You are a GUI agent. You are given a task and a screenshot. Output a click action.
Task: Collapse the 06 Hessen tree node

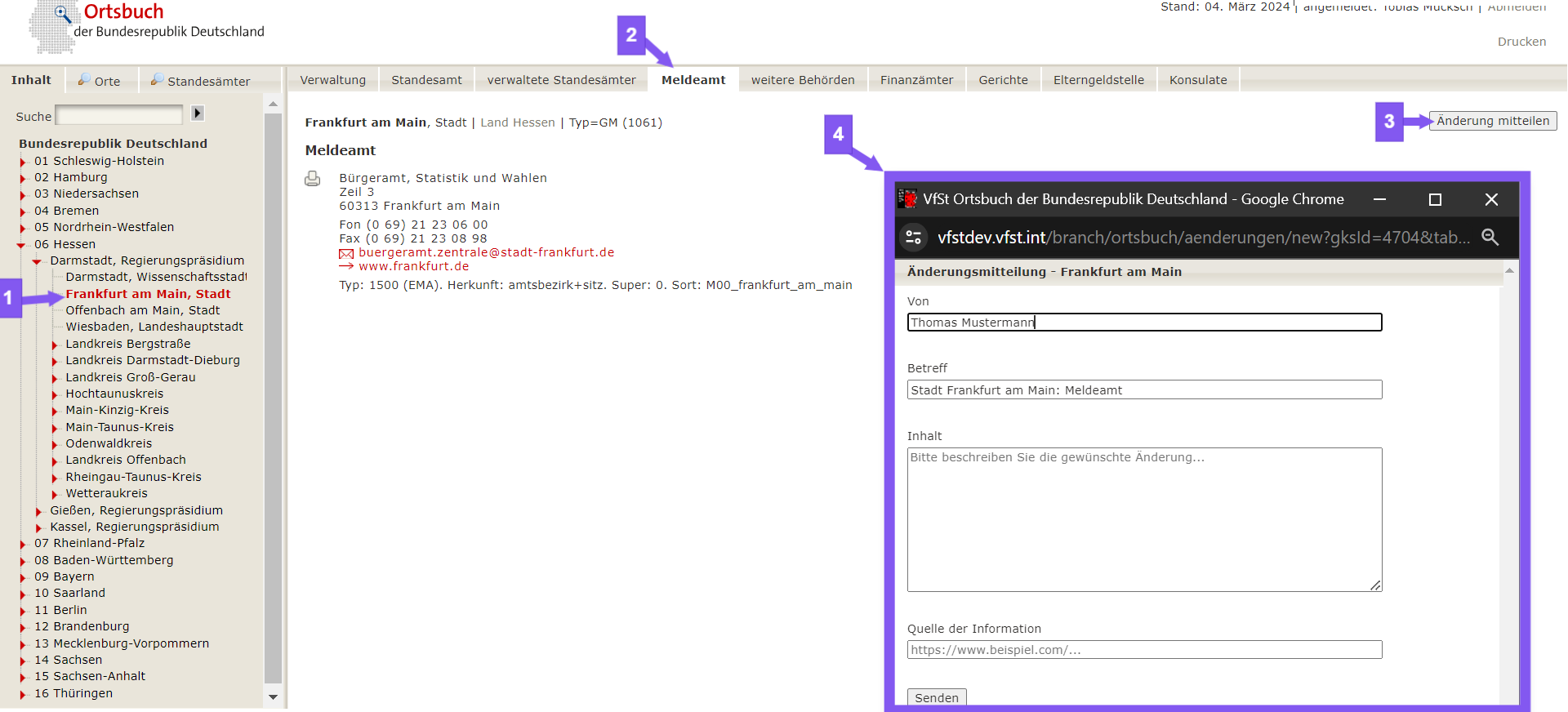coord(22,245)
